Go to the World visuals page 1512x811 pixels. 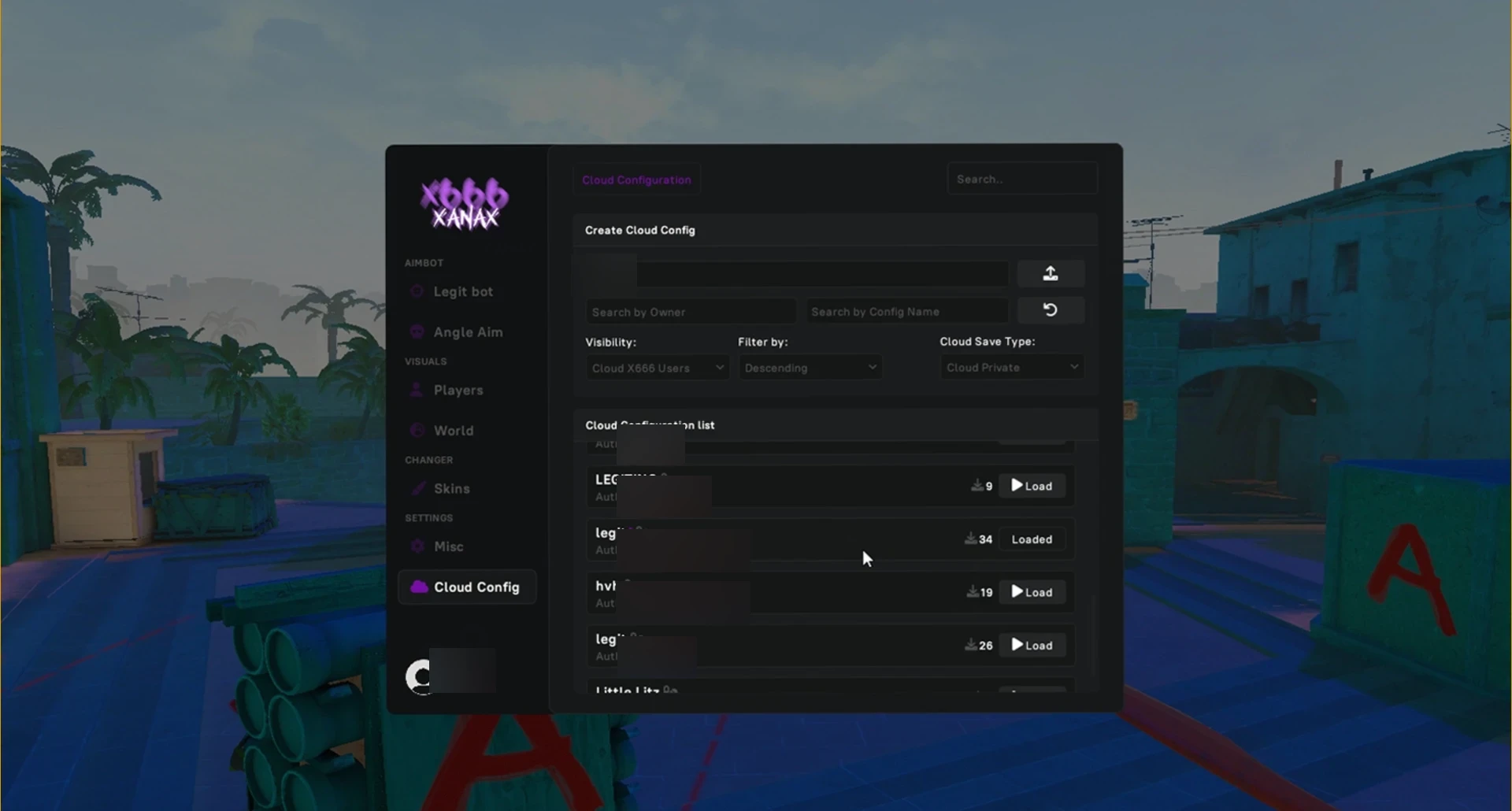(x=454, y=431)
